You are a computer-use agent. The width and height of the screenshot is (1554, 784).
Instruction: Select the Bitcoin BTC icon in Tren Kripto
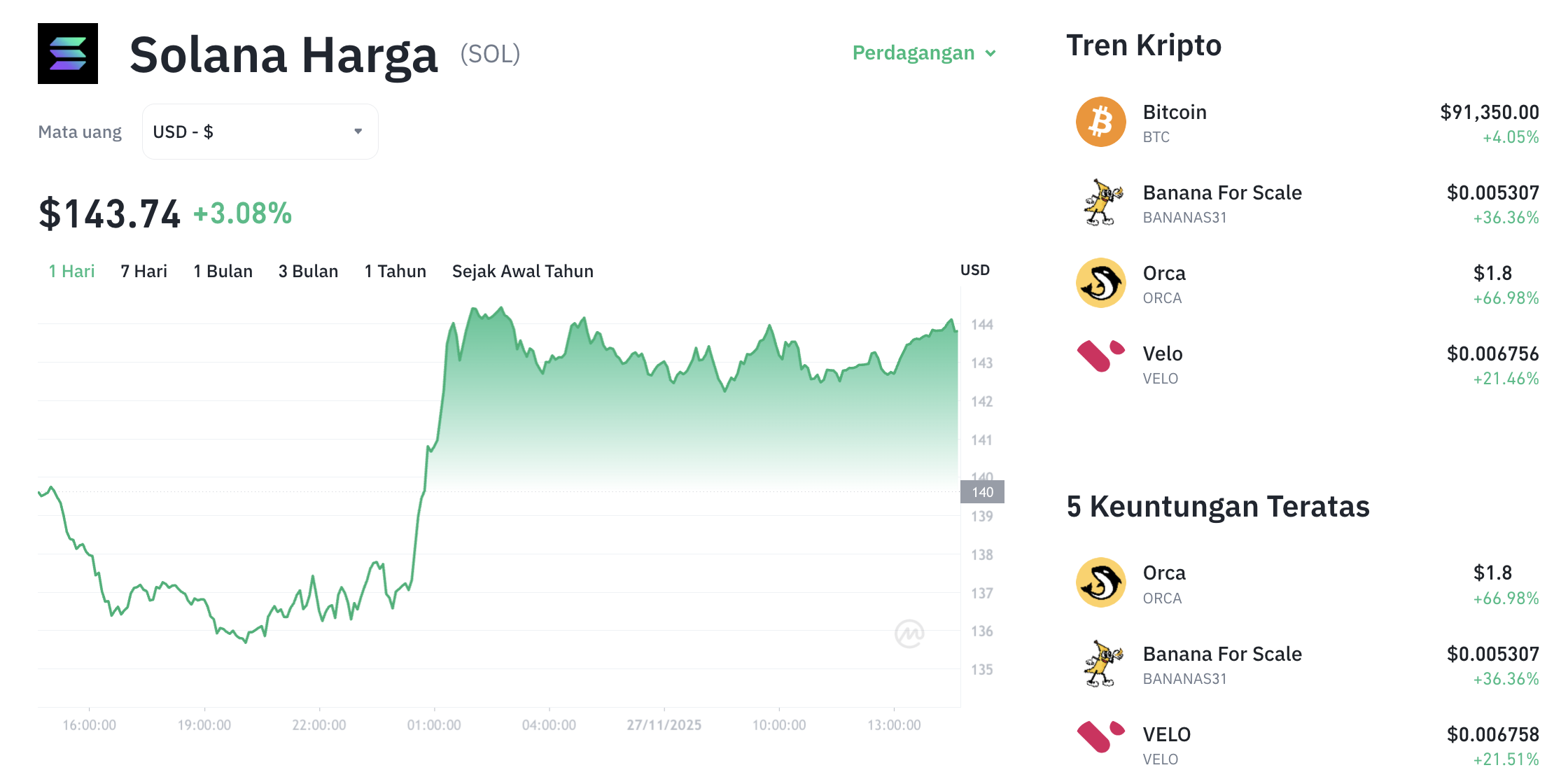pyautogui.click(x=1100, y=121)
